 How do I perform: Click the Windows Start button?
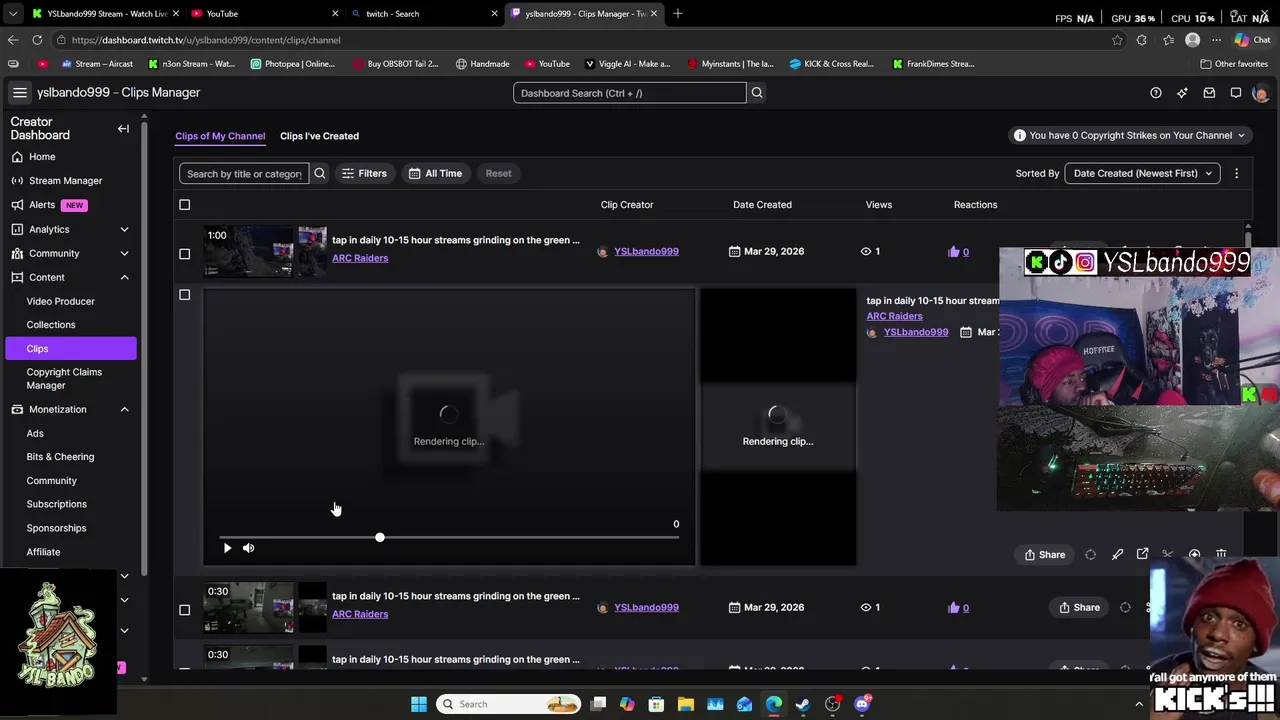(x=419, y=704)
